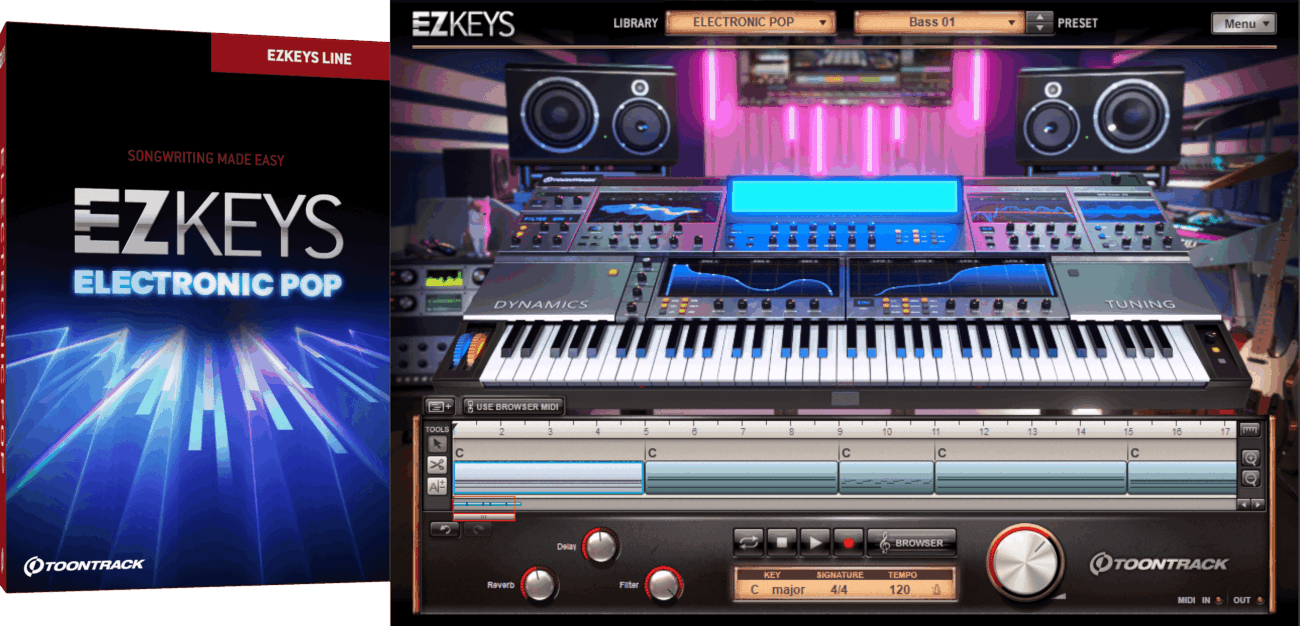
Task: Click the C chord label at bar 9
Action: tap(845, 453)
